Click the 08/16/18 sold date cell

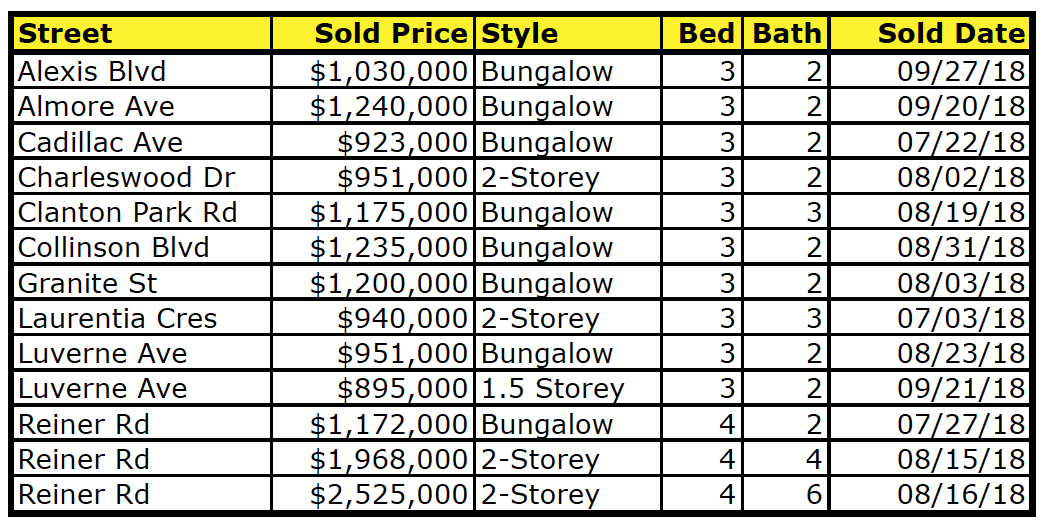[930, 495]
